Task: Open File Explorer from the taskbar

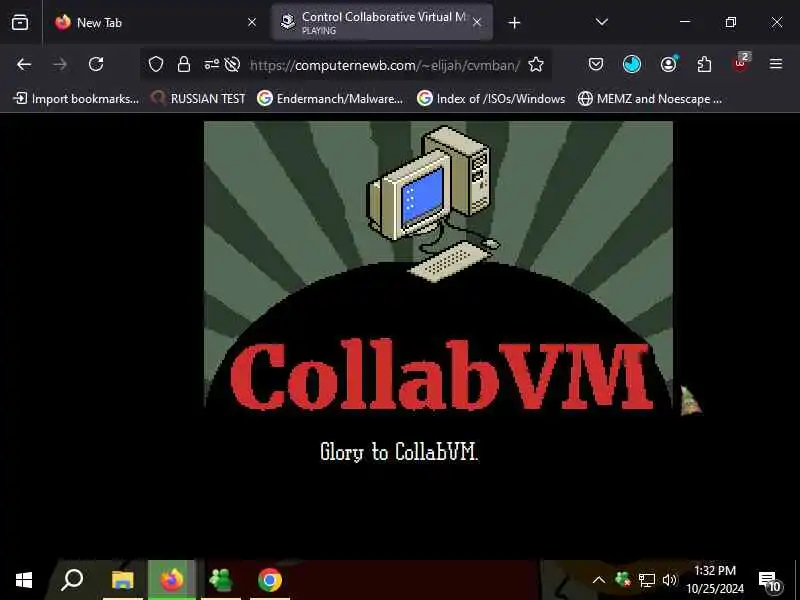Action: 122,580
